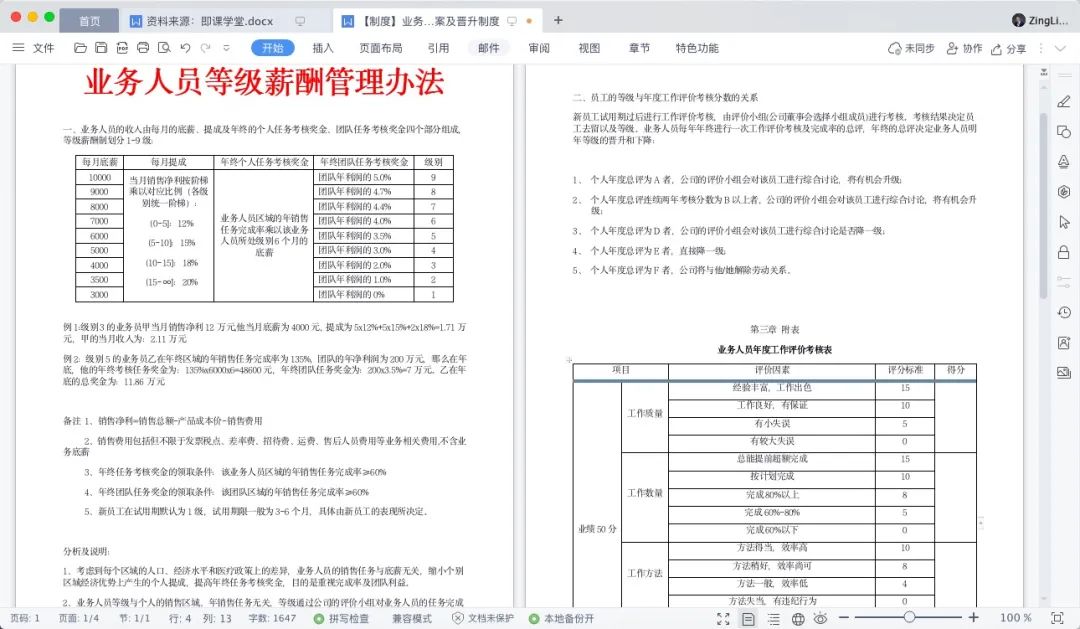Click the 分享 share button

1008,48
